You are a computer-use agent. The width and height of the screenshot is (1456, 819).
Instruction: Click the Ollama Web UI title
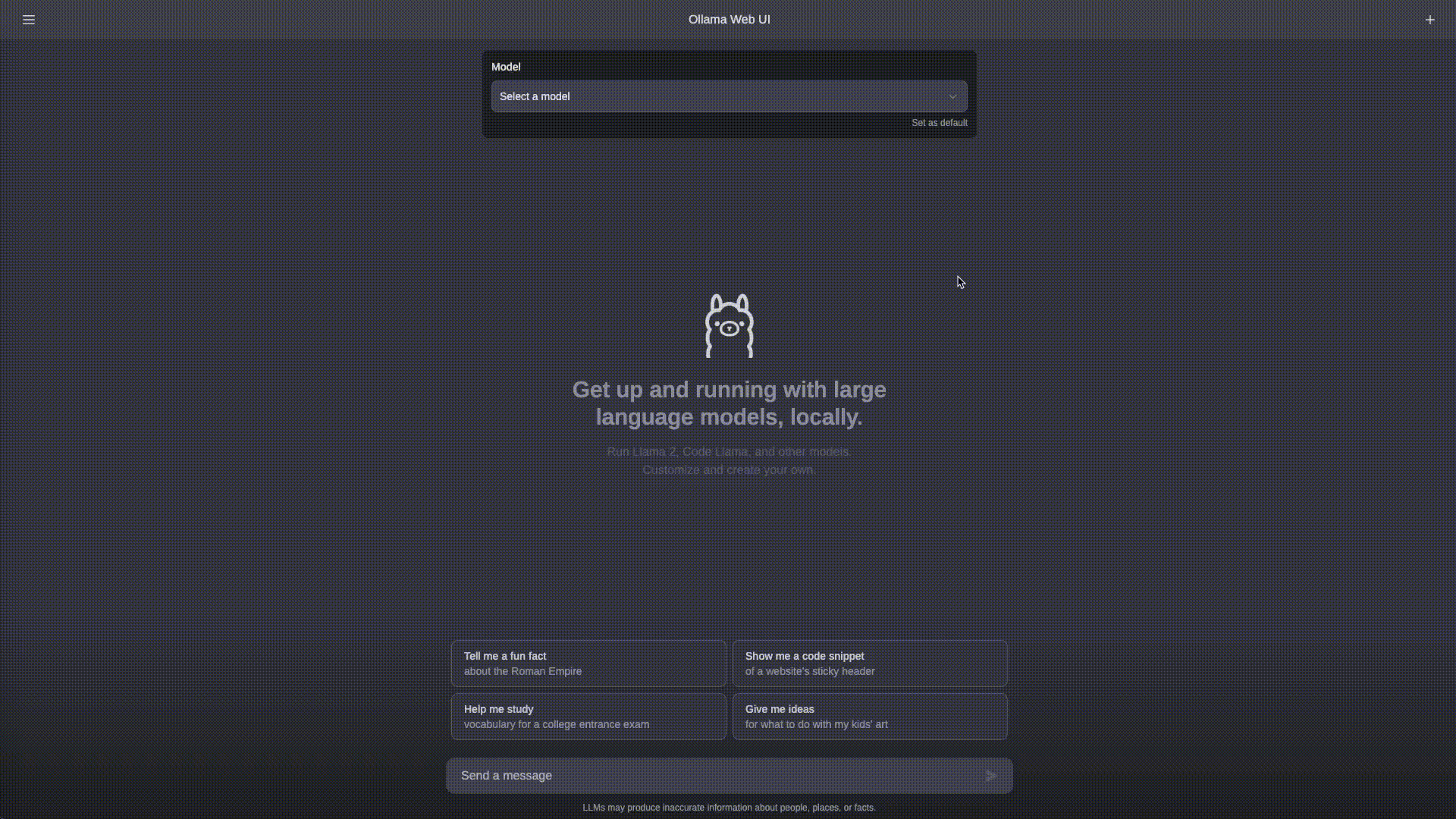pyautogui.click(x=729, y=19)
